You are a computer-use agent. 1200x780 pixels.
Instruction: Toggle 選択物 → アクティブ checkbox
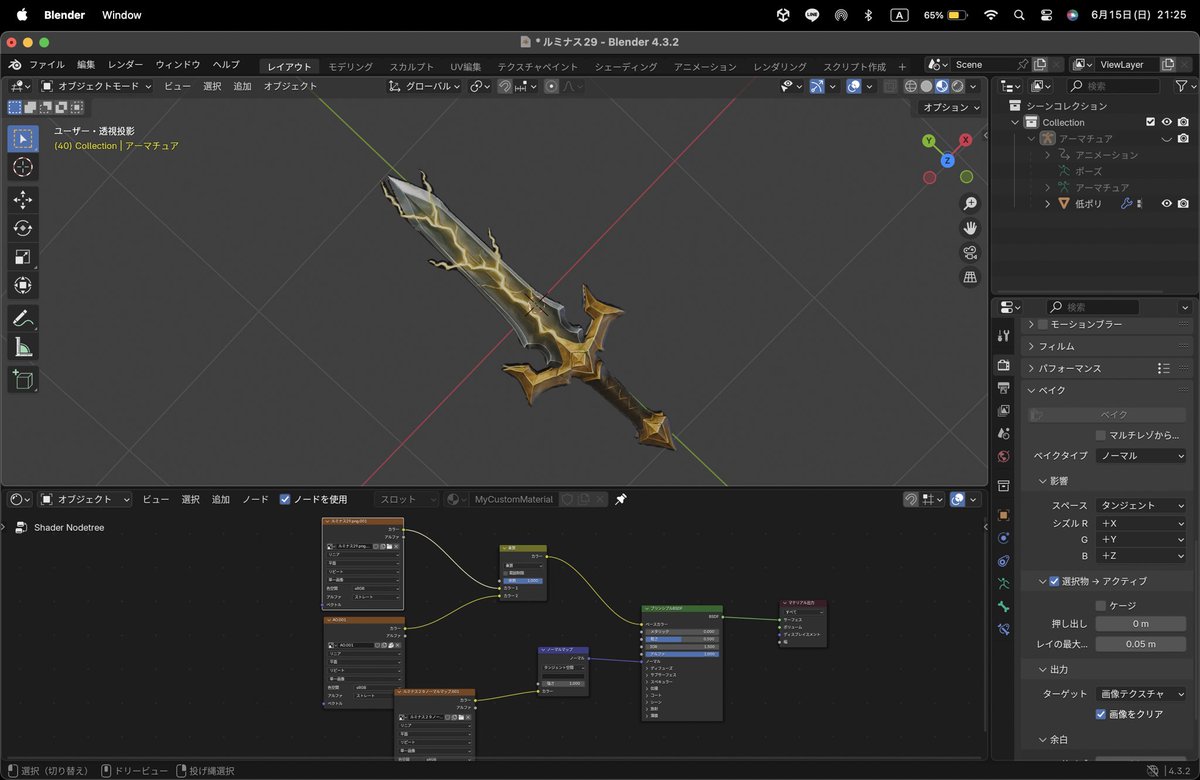coord(1054,581)
